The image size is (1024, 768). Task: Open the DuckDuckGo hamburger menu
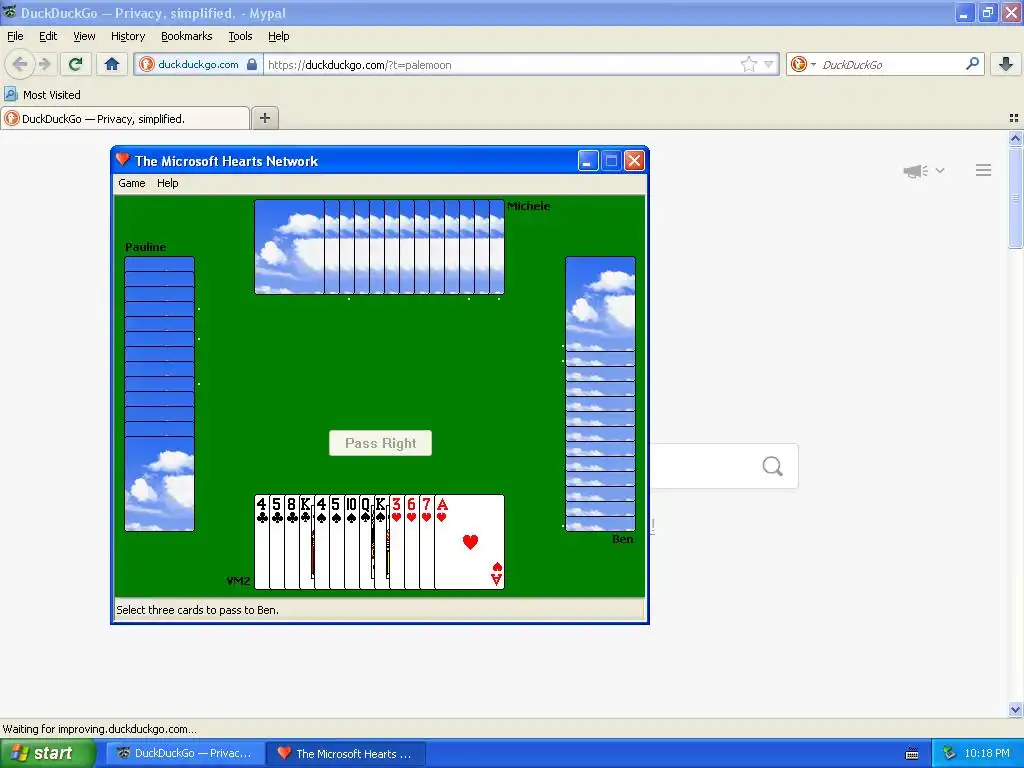tap(984, 170)
